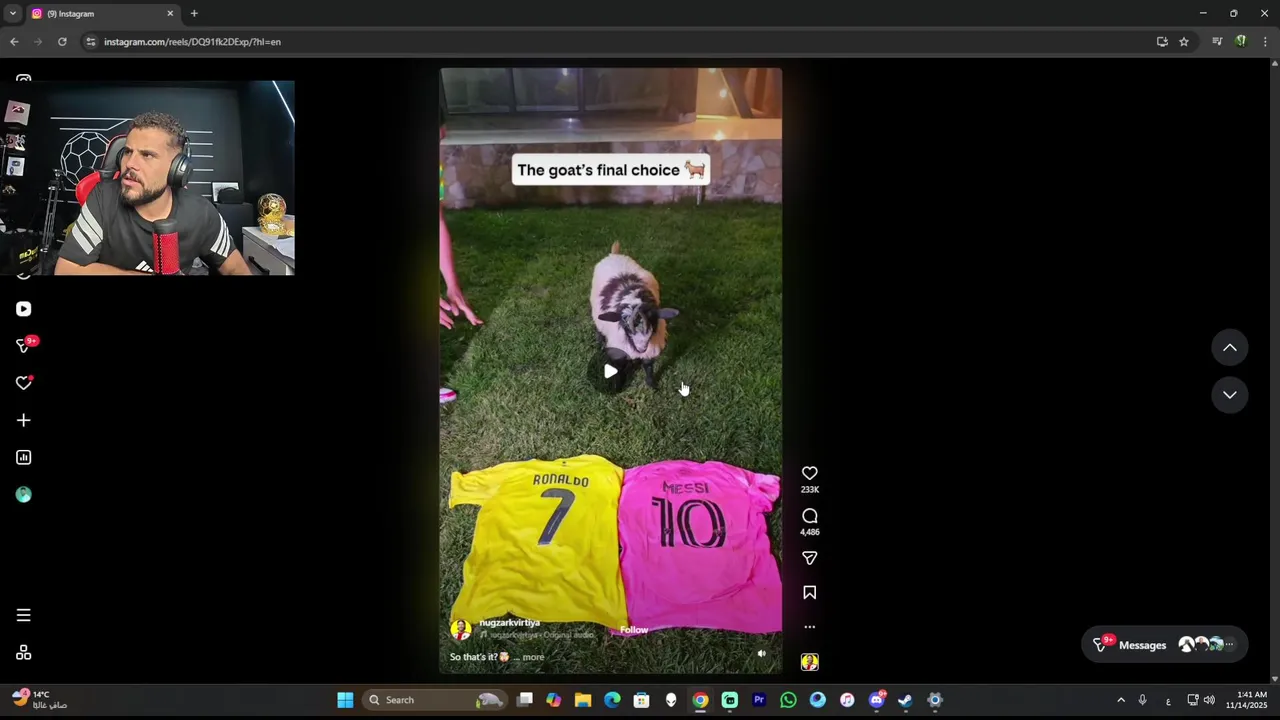1280x720 pixels.
Task: Open Discord from the taskbar
Action: [x=877, y=700]
